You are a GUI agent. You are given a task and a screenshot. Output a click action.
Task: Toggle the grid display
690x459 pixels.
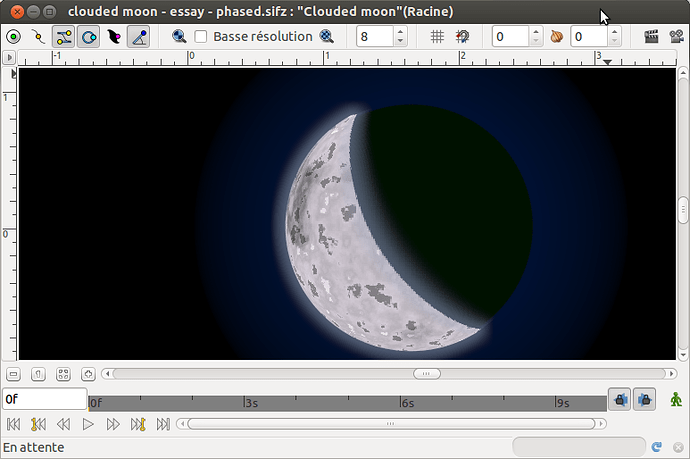pyautogui.click(x=437, y=37)
